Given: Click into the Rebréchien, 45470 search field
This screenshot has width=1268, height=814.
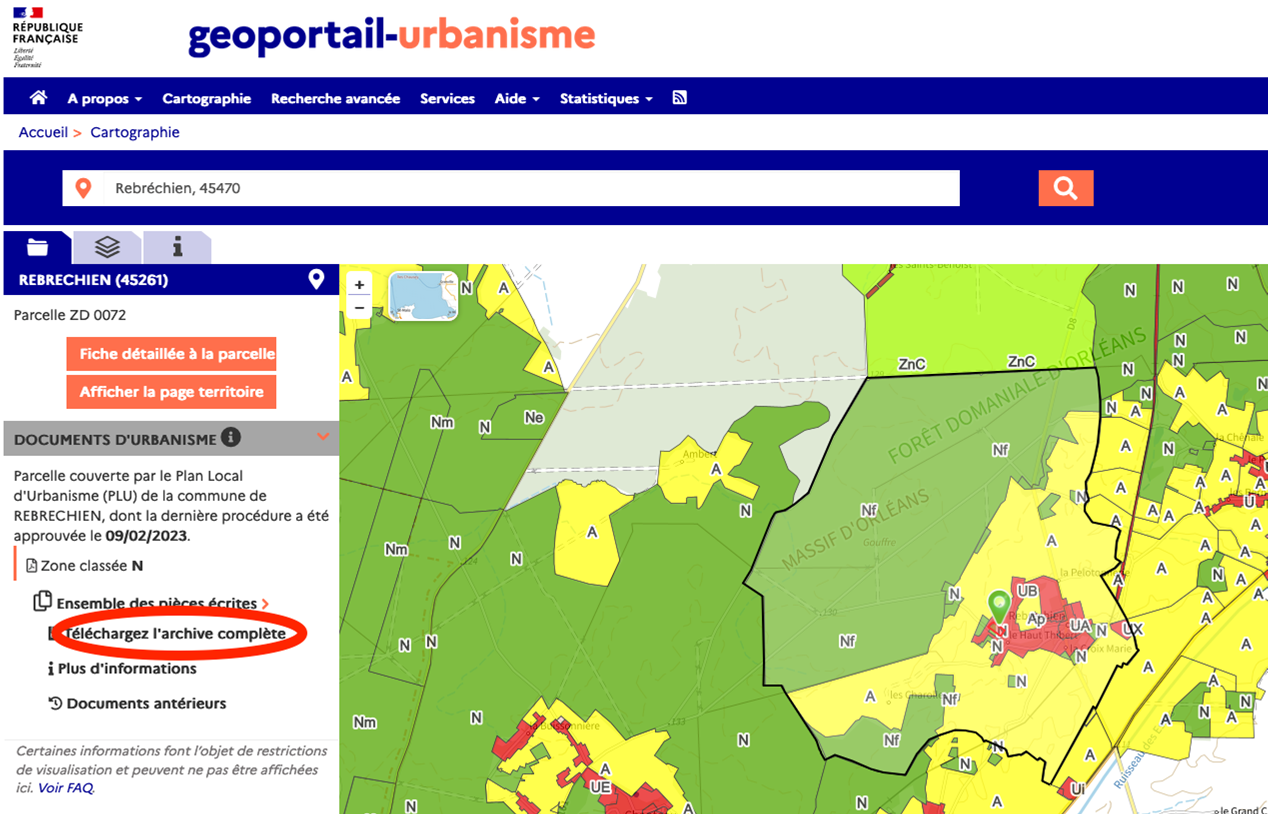Looking at the screenshot, I should click(x=511, y=188).
